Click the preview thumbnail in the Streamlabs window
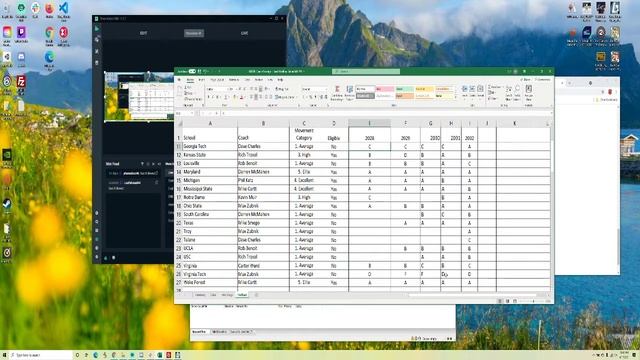 click(139, 96)
